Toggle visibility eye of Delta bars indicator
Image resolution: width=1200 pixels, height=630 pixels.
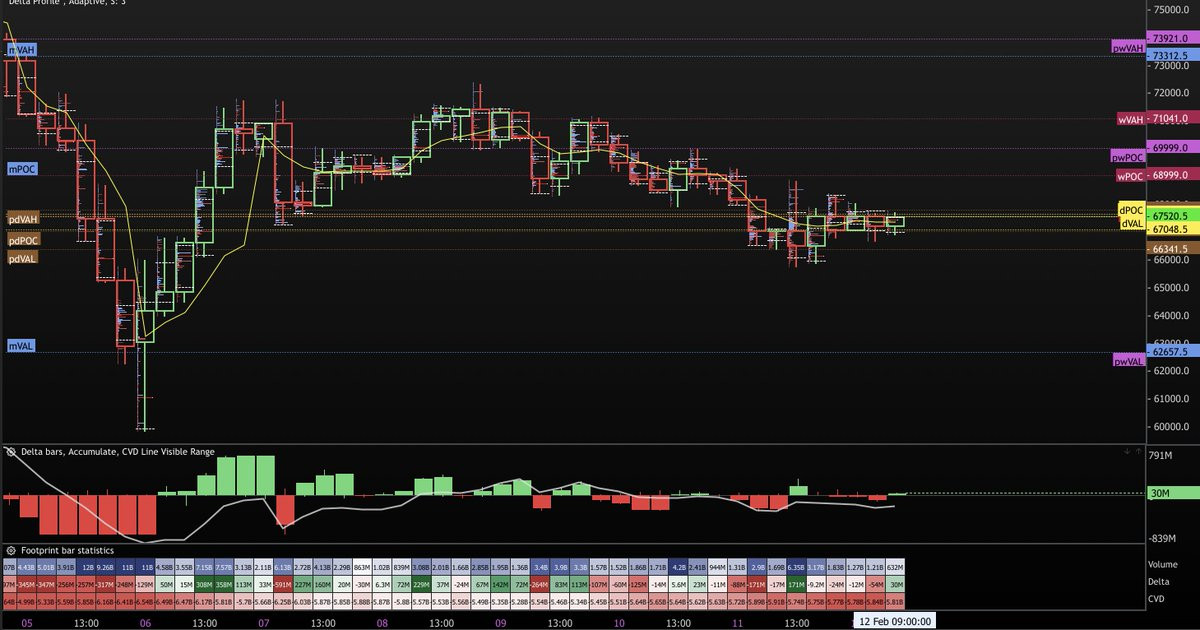click(x=9, y=452)
